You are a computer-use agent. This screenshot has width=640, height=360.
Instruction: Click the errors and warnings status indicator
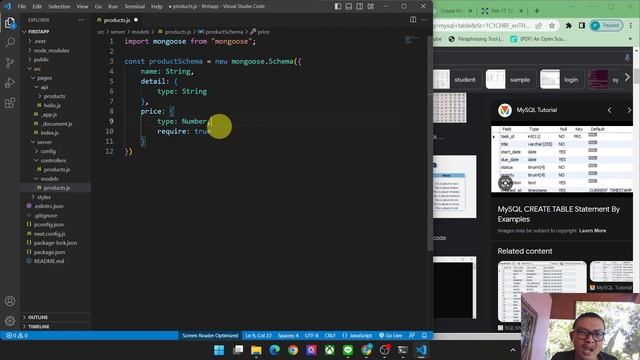pyautogui.click(x=17, y=336)
